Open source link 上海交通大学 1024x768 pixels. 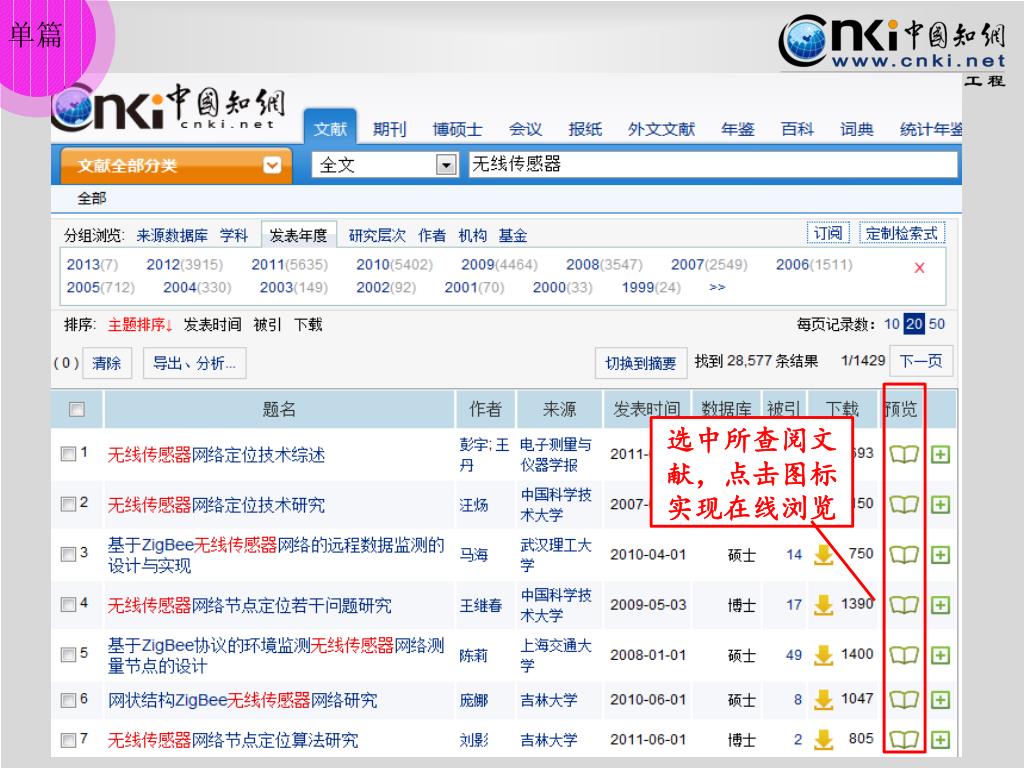coord(556,655)
